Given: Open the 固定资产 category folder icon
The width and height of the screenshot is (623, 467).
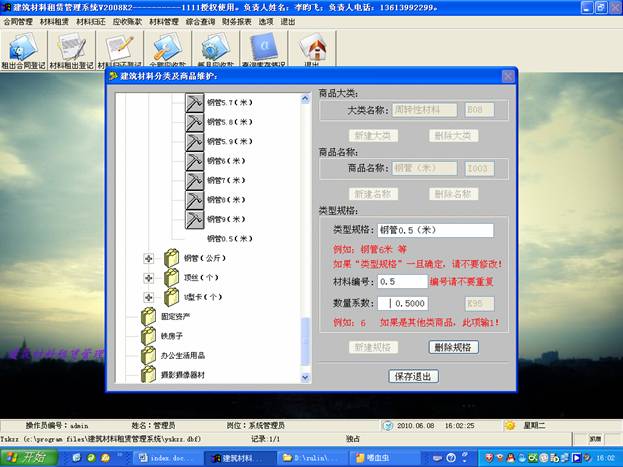Looking at the screenshot, I should coord(146,317).
